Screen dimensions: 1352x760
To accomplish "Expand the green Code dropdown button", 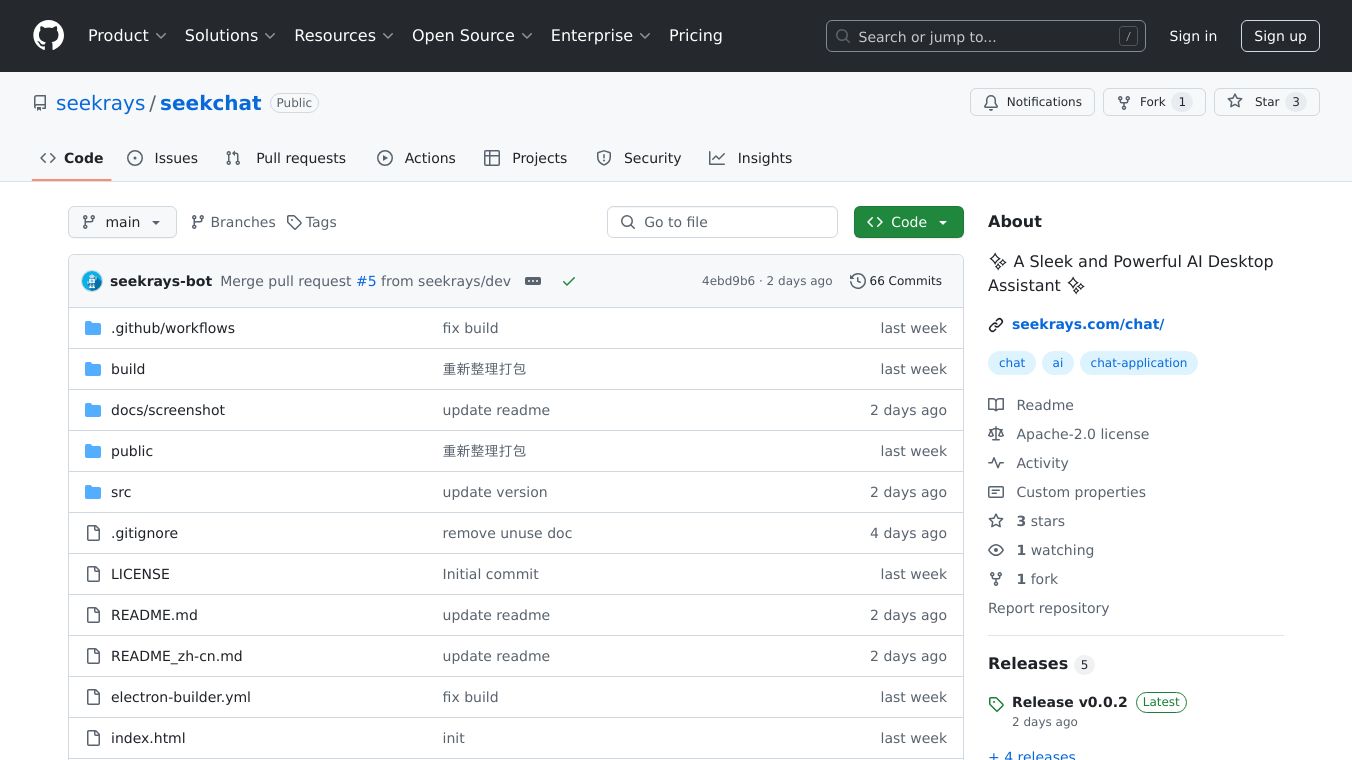I will tap(908, 222).
